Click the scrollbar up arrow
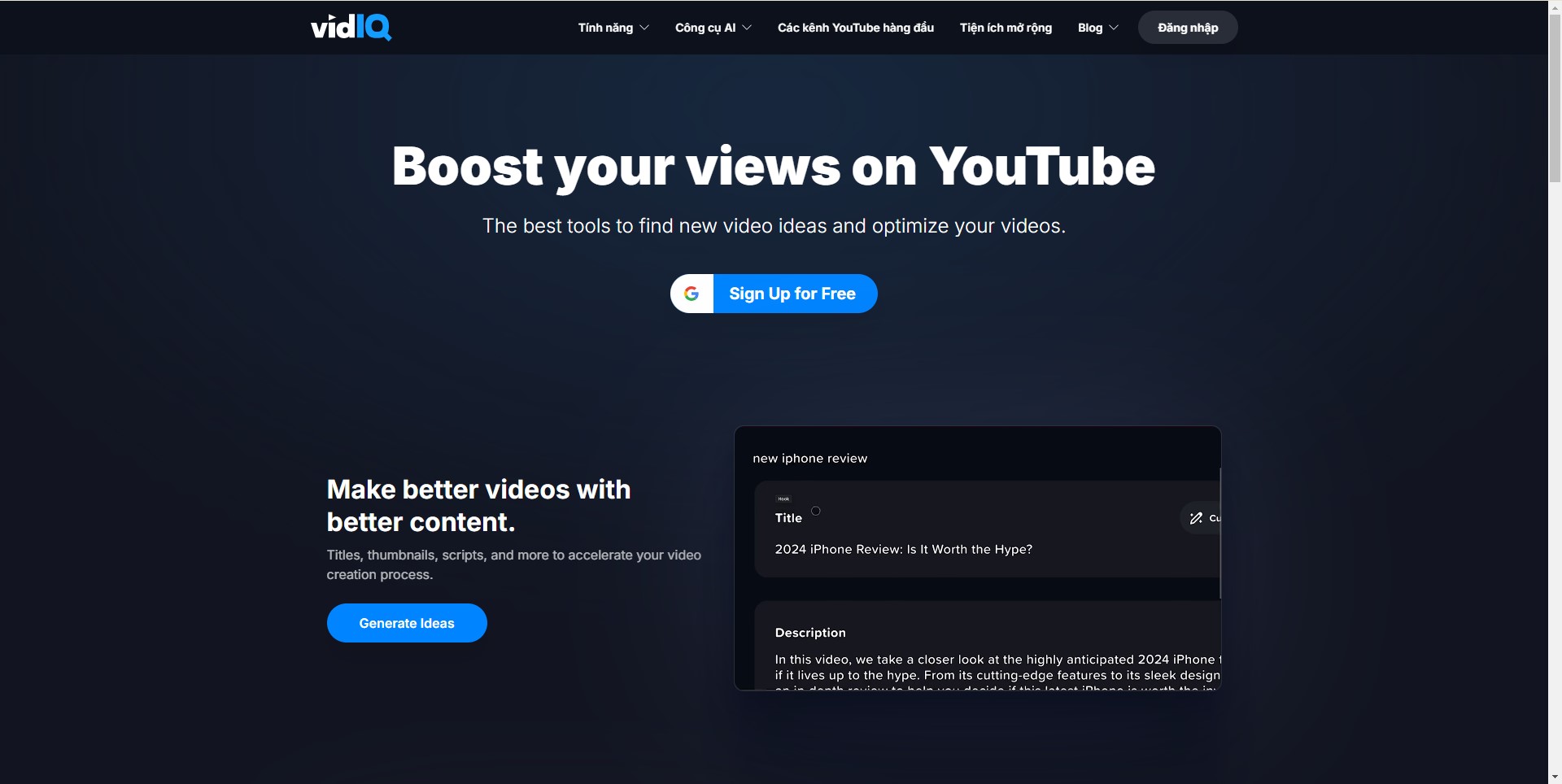 (1555, 6)
